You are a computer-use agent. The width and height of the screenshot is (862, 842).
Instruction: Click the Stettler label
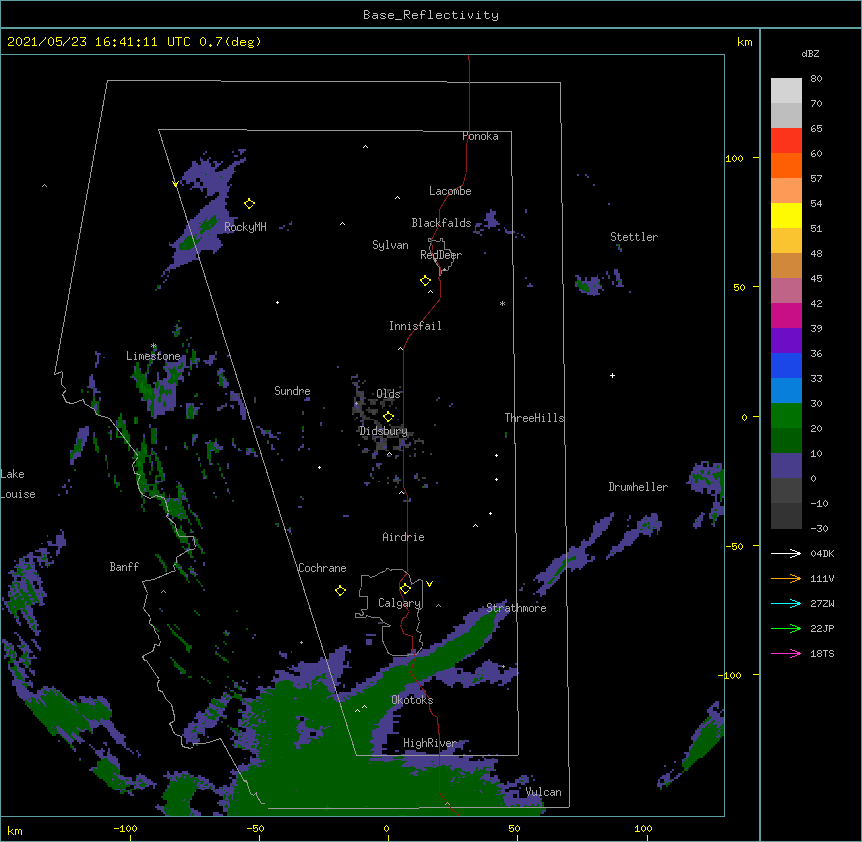coord(634,237)
